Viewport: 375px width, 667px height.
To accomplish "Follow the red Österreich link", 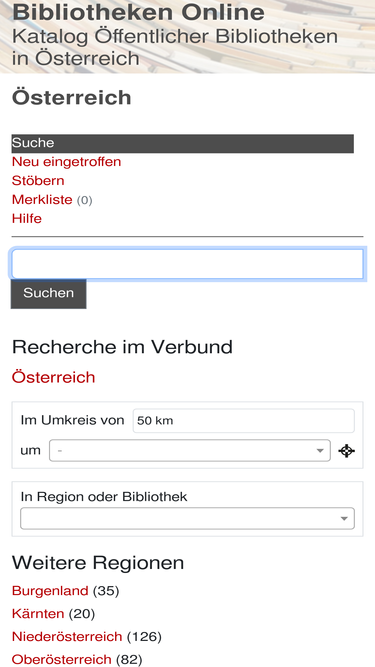I will [54, 377].
